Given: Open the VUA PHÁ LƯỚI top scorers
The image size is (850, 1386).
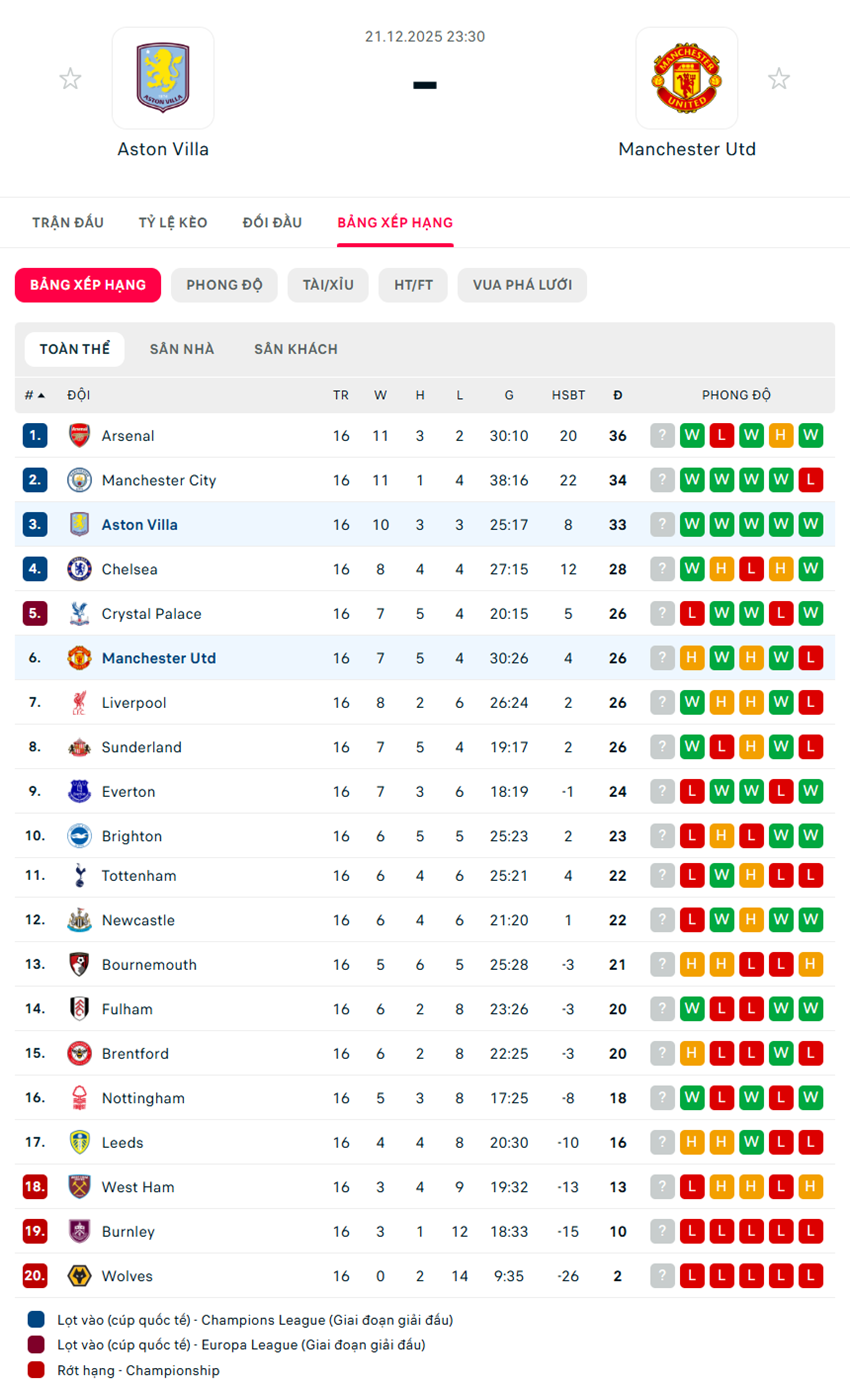Looking at the screenshot, I should [522, 285].
